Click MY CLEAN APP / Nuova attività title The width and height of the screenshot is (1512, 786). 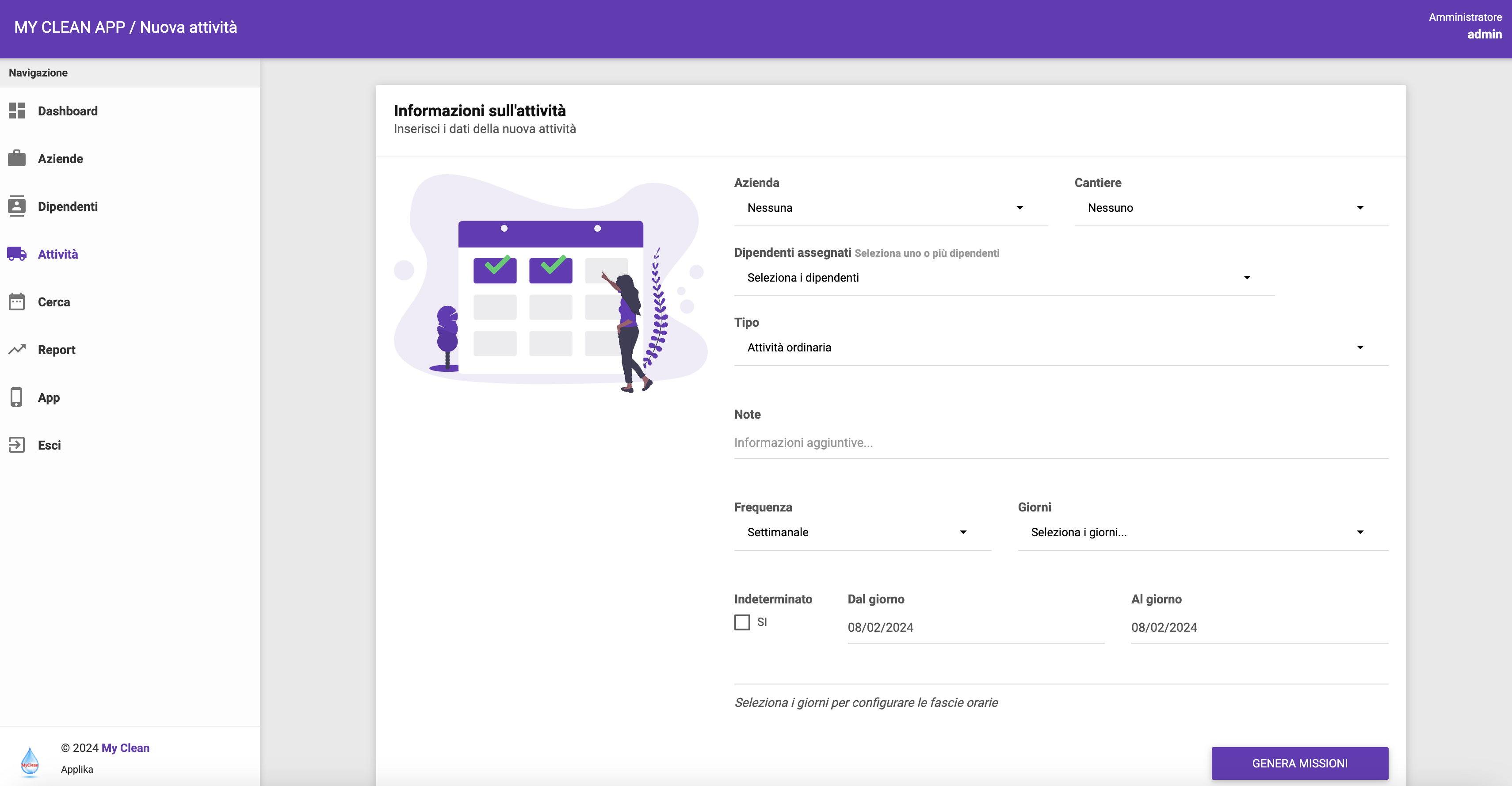(x=126, y=27)
